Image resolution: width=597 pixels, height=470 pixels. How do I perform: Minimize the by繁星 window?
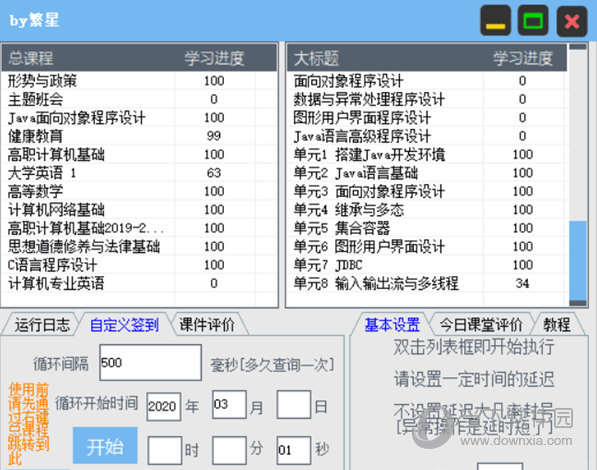[495, 21]
